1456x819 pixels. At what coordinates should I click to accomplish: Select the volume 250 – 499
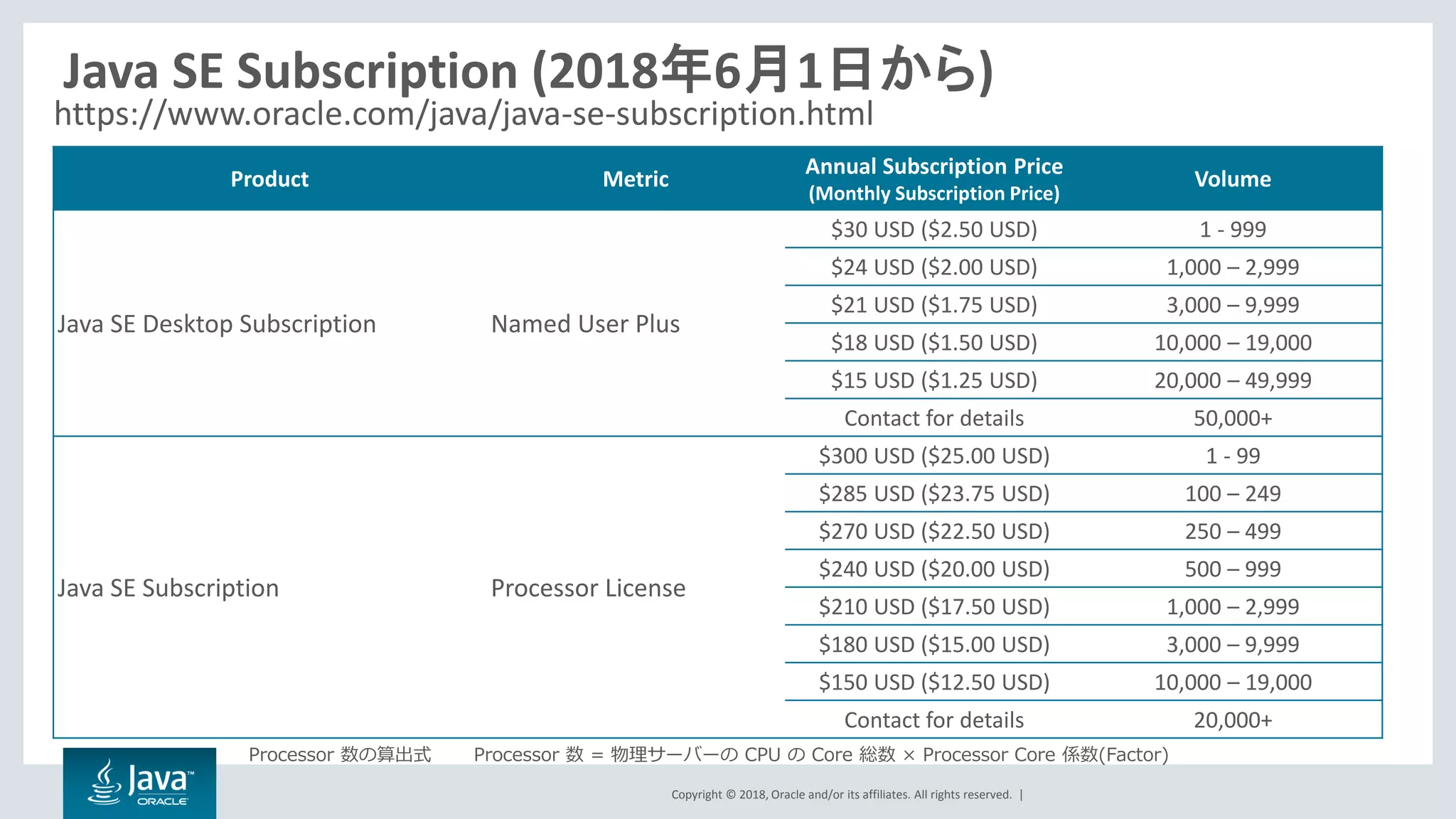(1233, 530)
